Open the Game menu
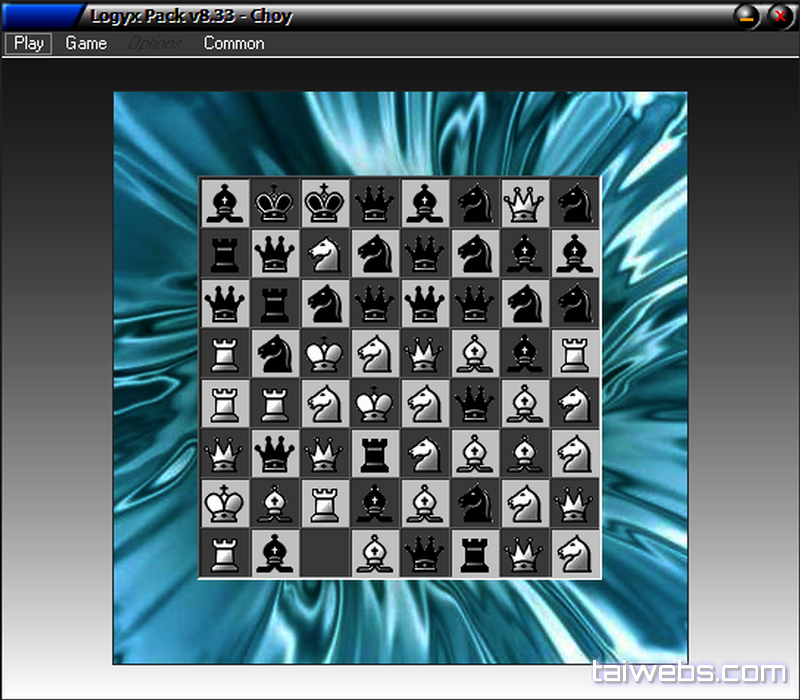Image resolution: width=800 pixels, height=700 pixels. coord(86,43)
